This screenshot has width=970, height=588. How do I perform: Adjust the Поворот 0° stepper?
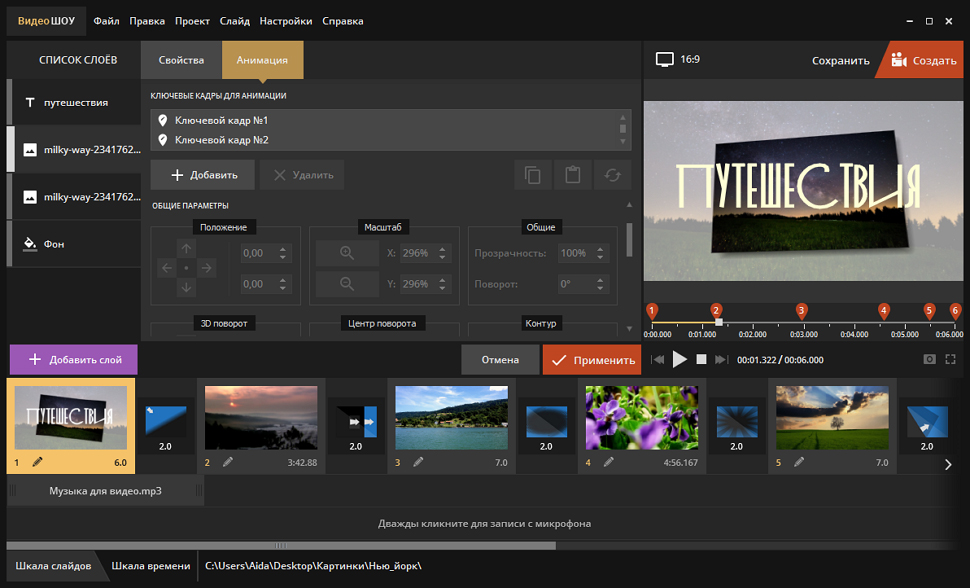point(600,284)
